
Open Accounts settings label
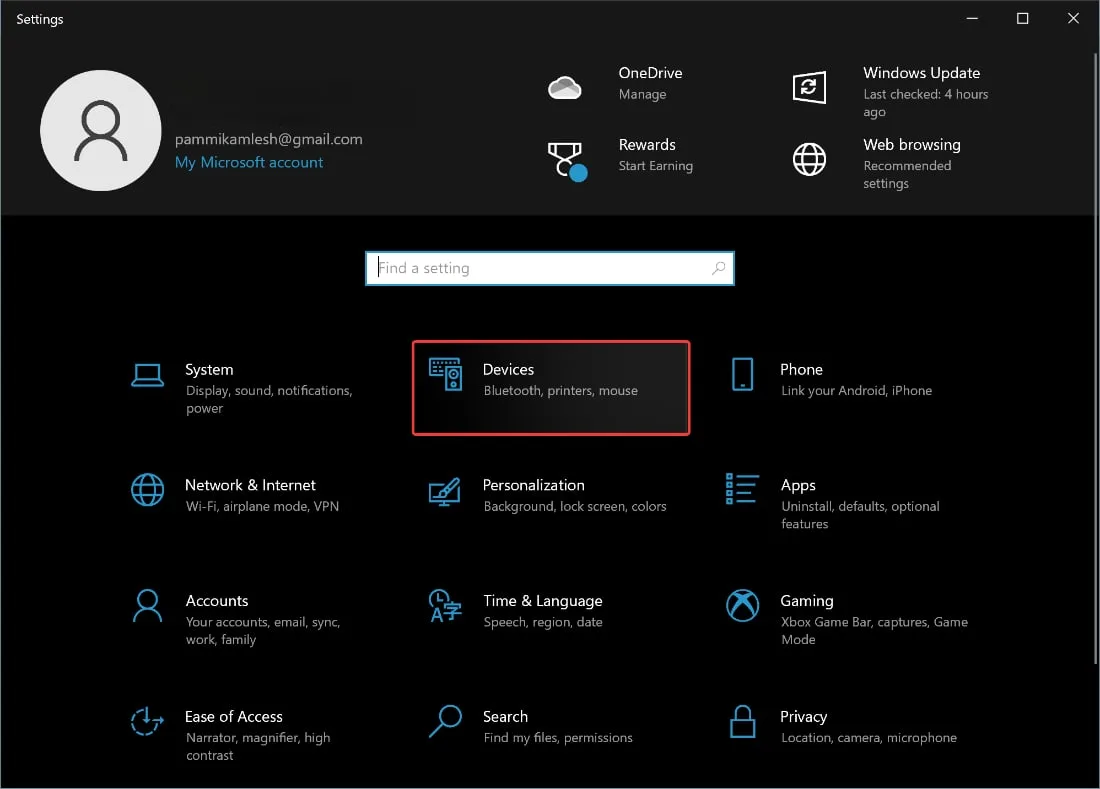click(217, 601)
